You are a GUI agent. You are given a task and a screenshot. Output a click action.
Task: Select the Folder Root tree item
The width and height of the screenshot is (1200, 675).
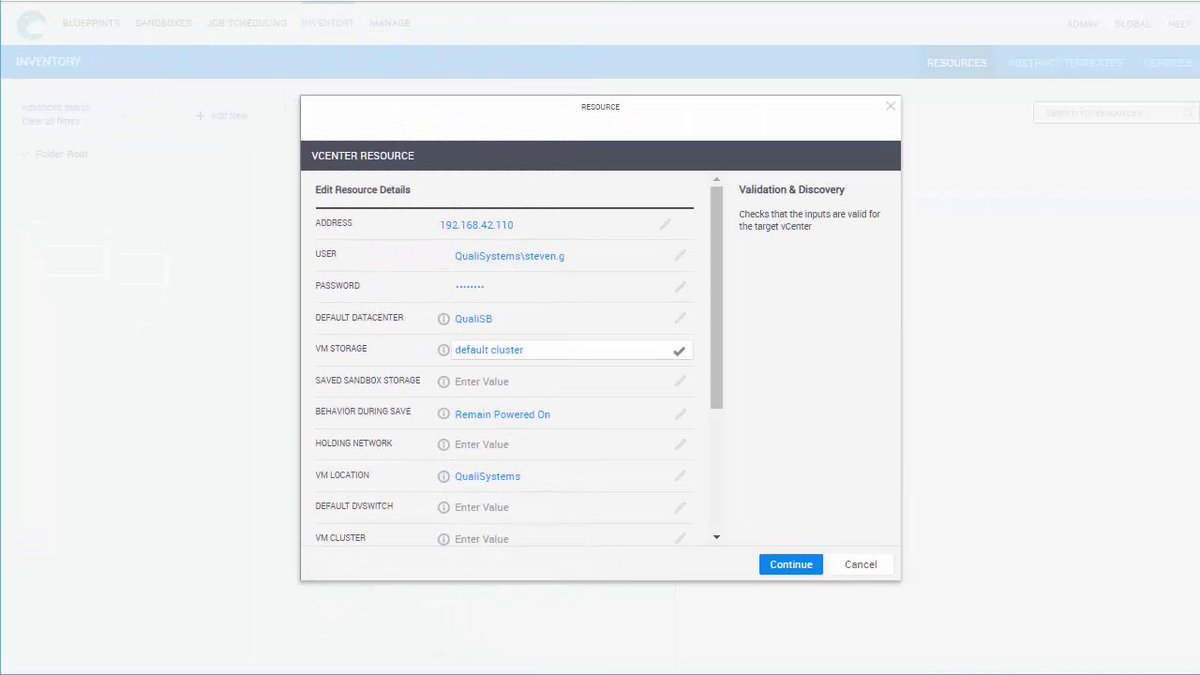[x=62, y=154]
